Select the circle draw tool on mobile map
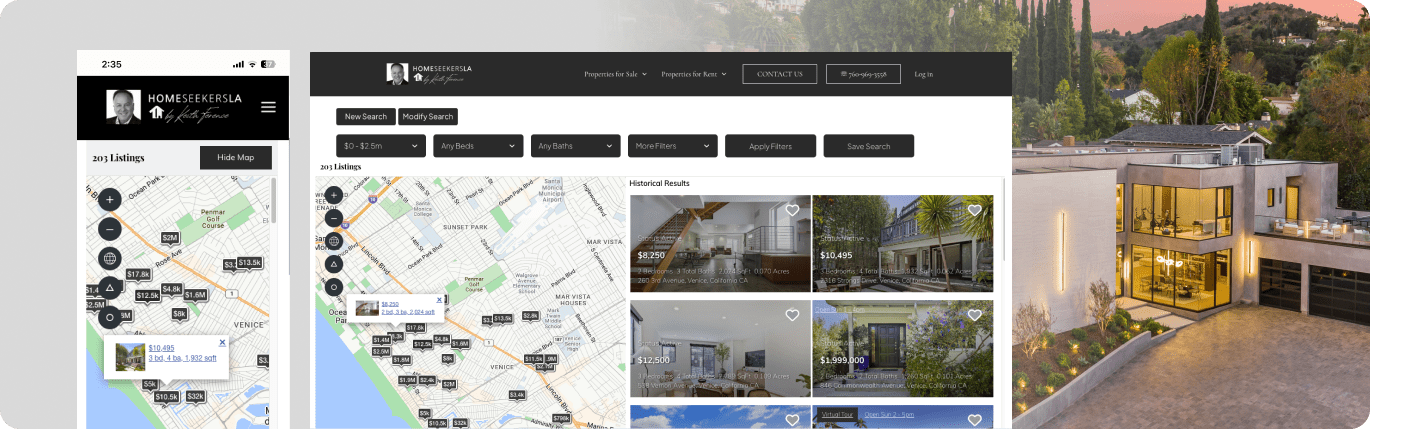 110,318
